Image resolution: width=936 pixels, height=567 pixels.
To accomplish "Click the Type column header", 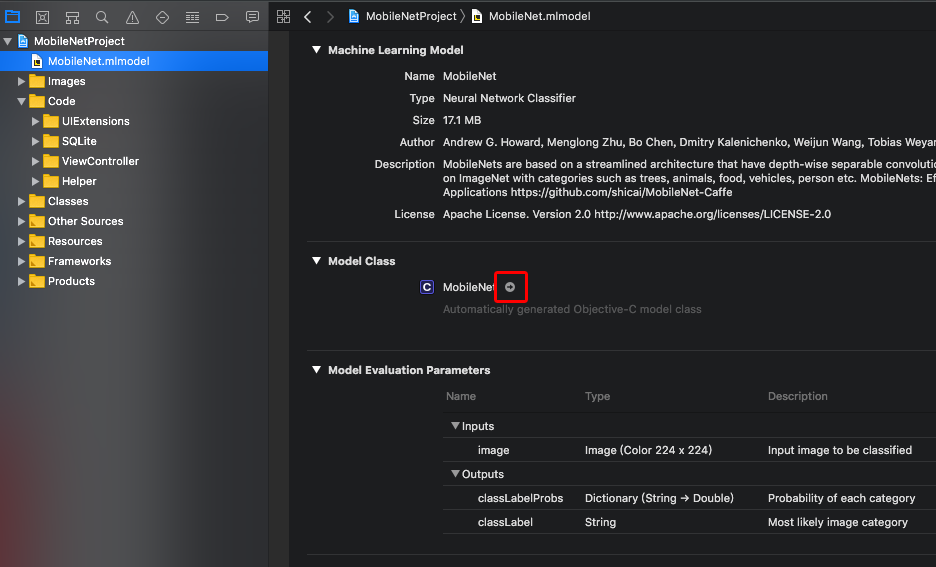I will point(598,396).
